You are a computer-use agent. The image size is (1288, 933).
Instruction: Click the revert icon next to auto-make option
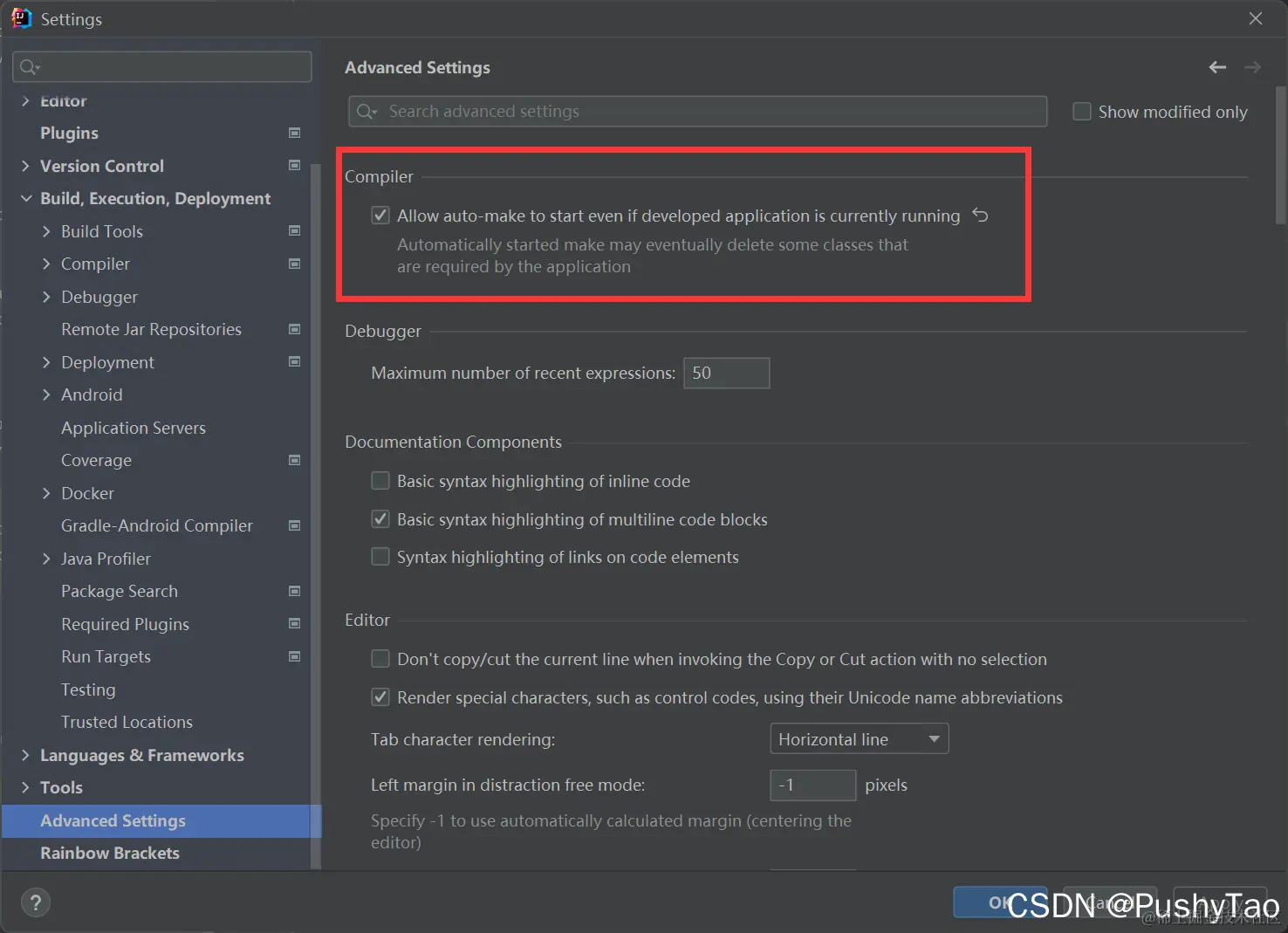pos(981,215)
